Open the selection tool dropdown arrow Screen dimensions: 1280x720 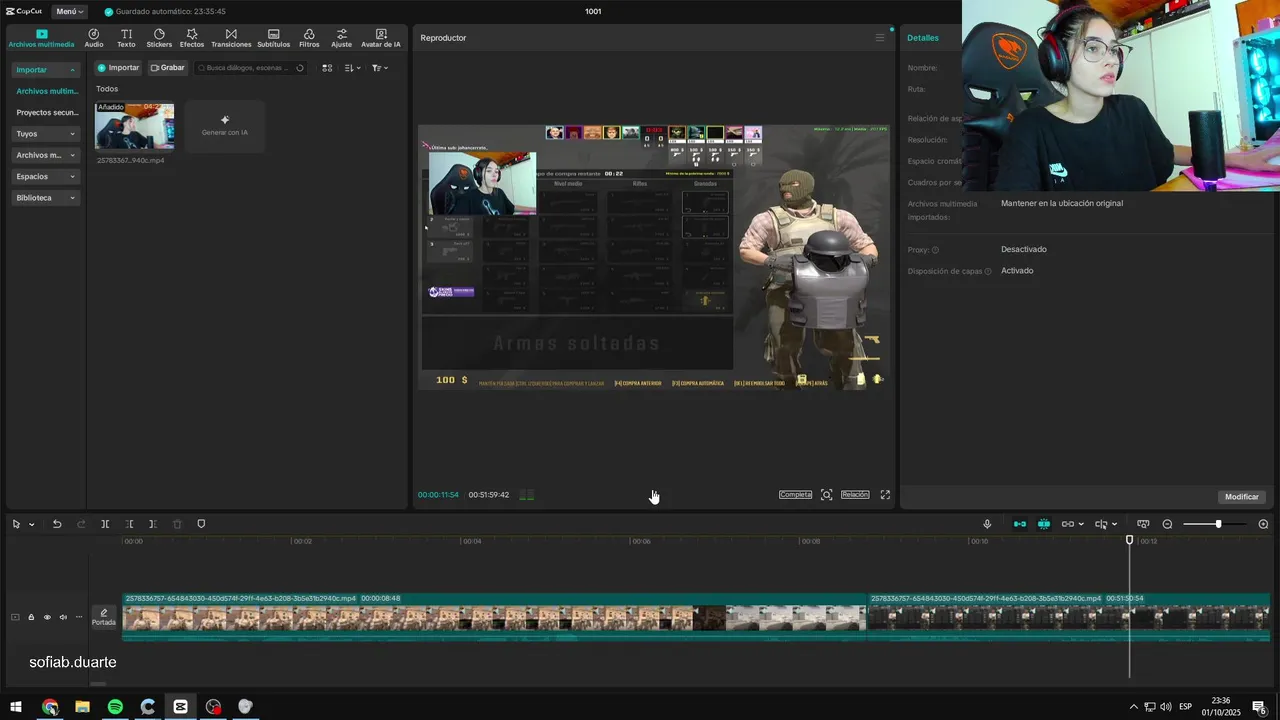(x=32, y=525)
